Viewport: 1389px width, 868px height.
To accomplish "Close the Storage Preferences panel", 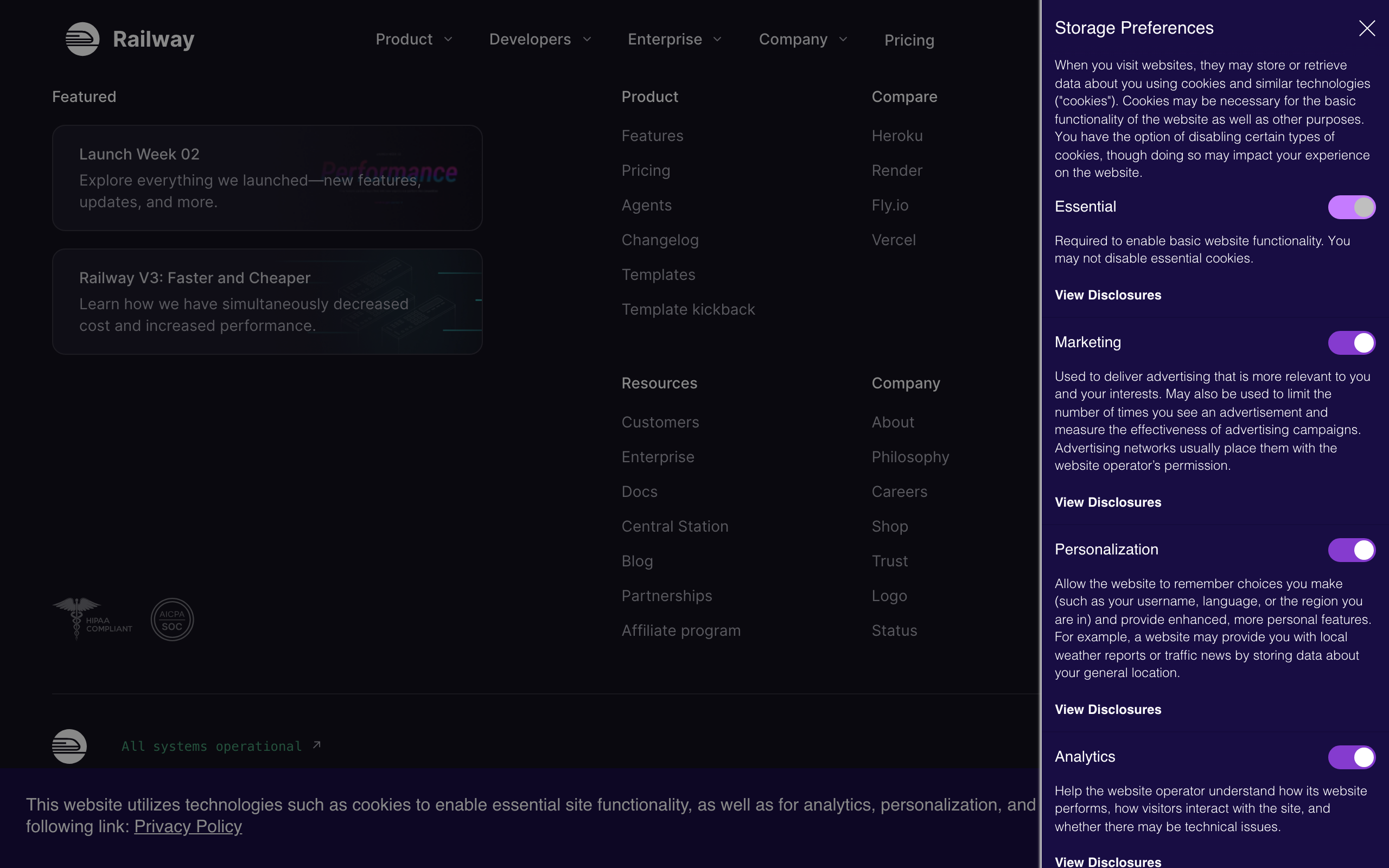I will 1367,28.
